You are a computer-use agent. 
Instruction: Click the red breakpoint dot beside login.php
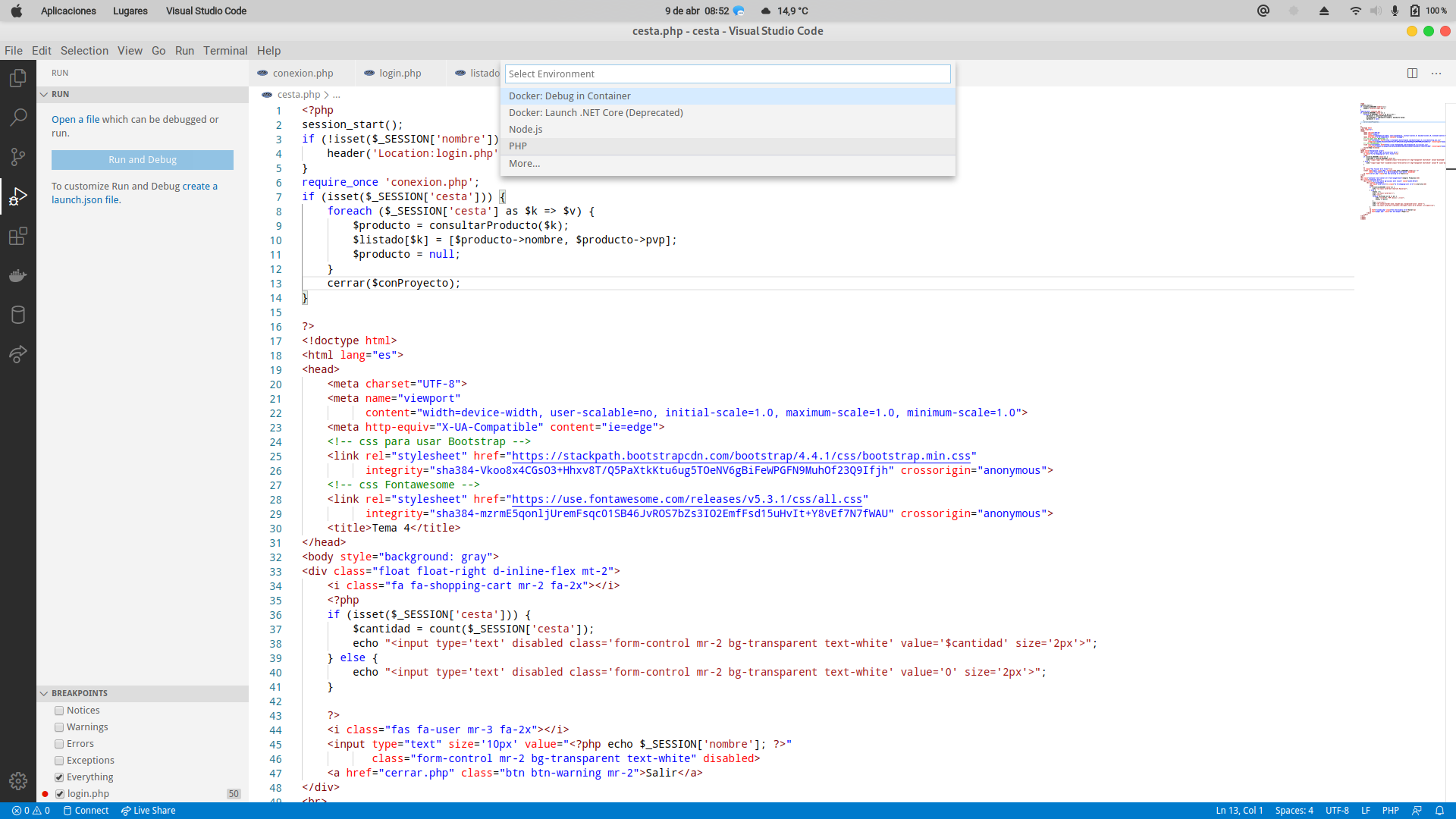click(45, 794)
